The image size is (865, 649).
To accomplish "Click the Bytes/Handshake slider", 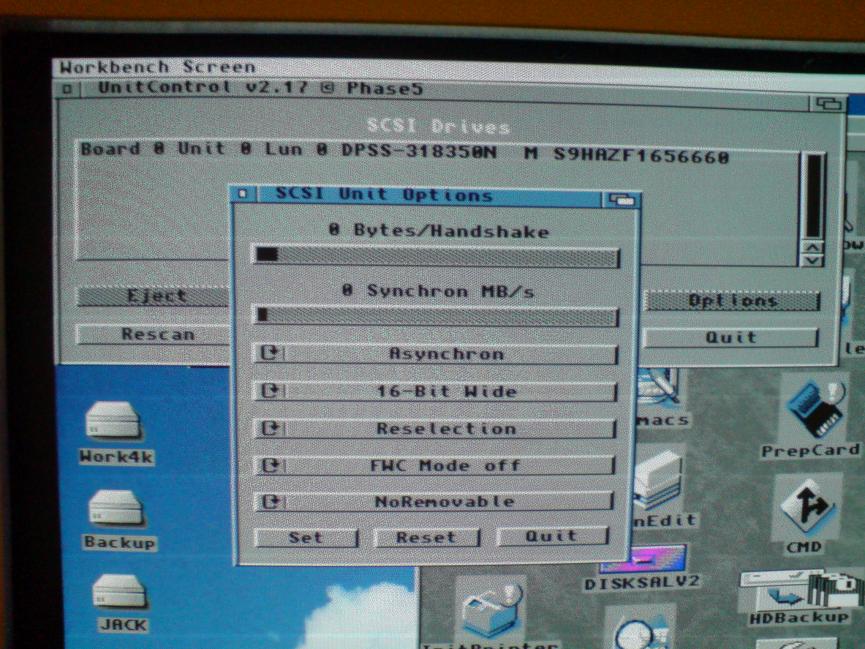I will (x=435, y=257).
